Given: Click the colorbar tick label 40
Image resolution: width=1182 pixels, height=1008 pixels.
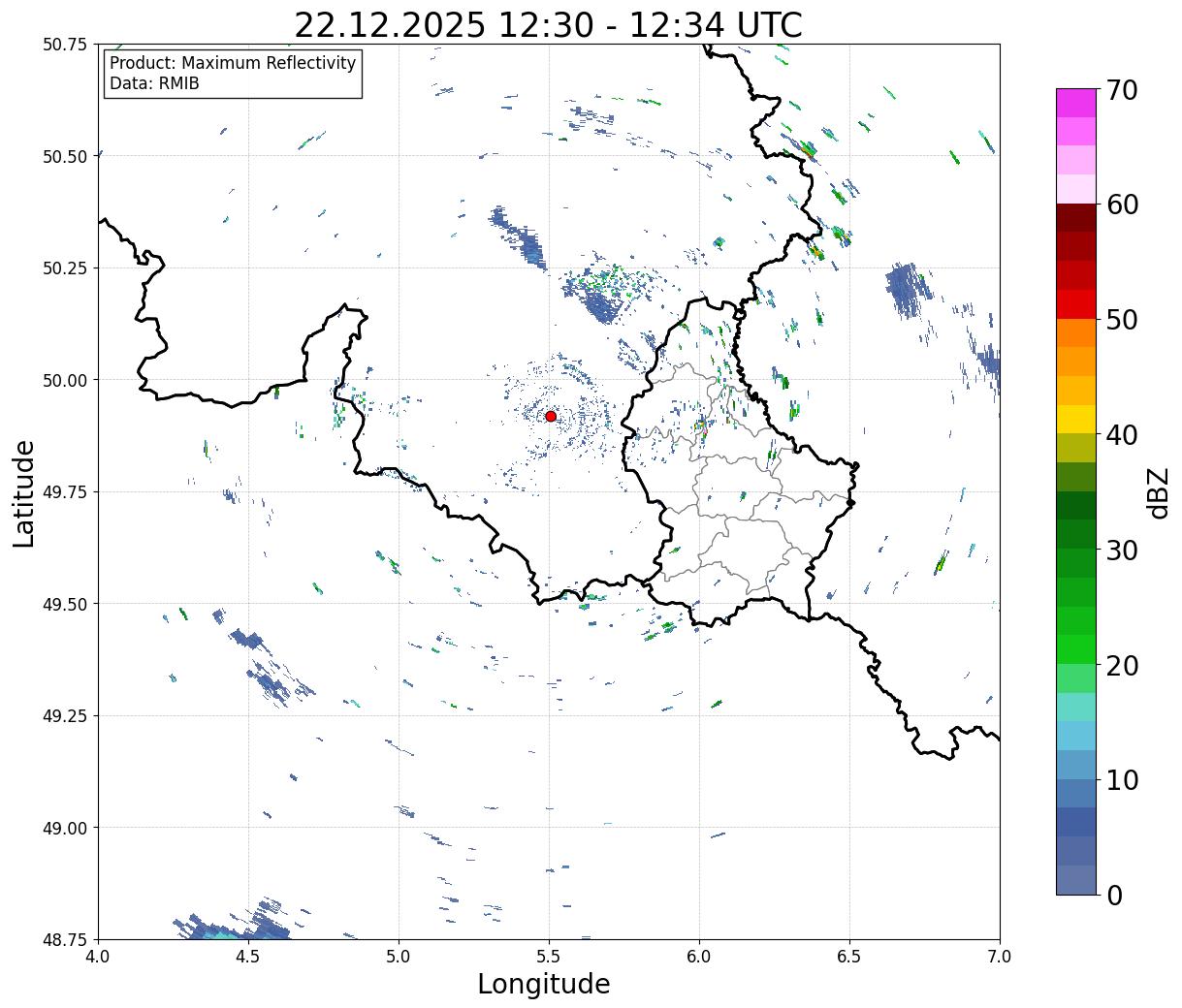Looking at the screenshot, I should [x=1122, y=434].
